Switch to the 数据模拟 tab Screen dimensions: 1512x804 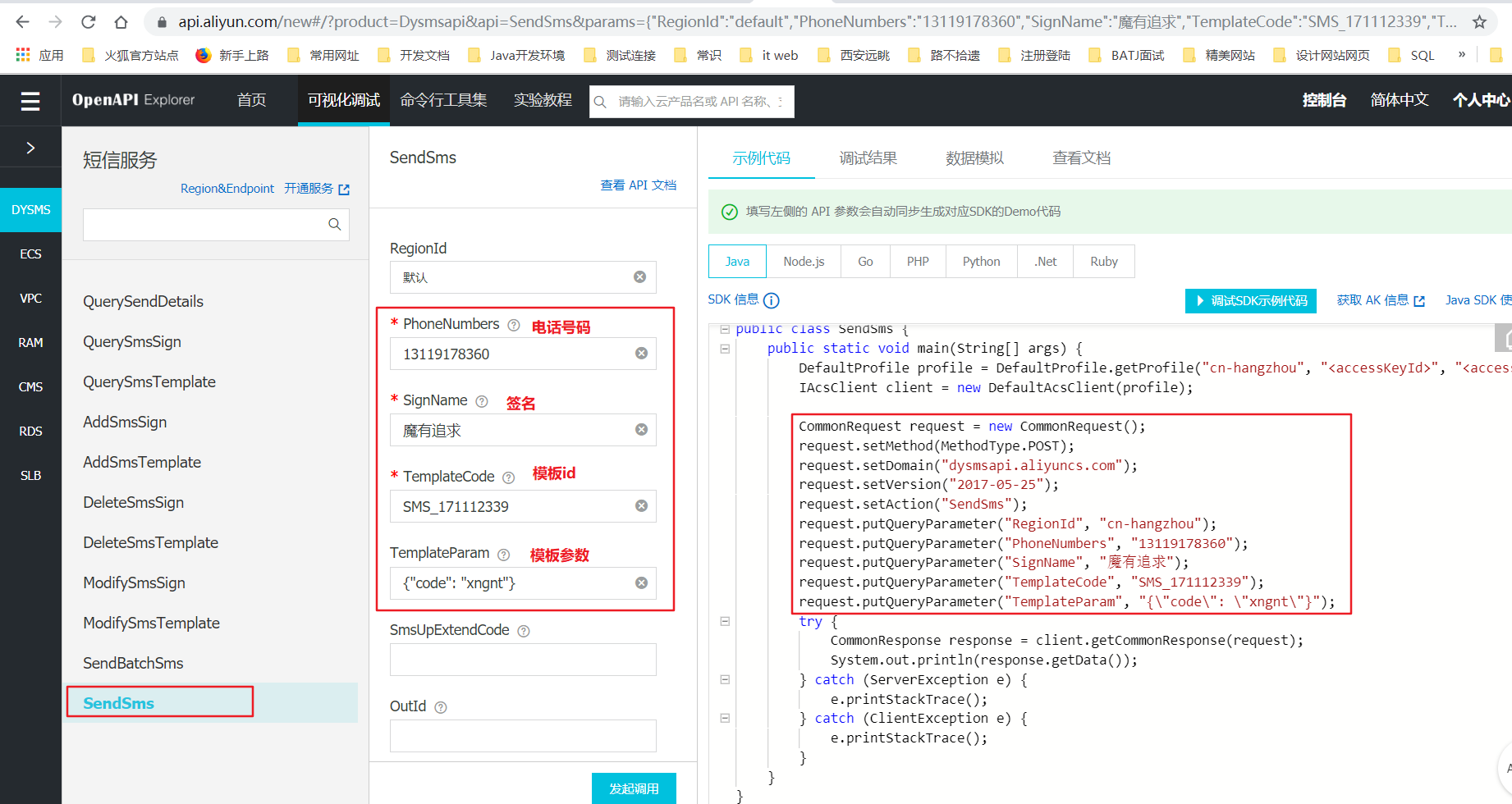975,158
